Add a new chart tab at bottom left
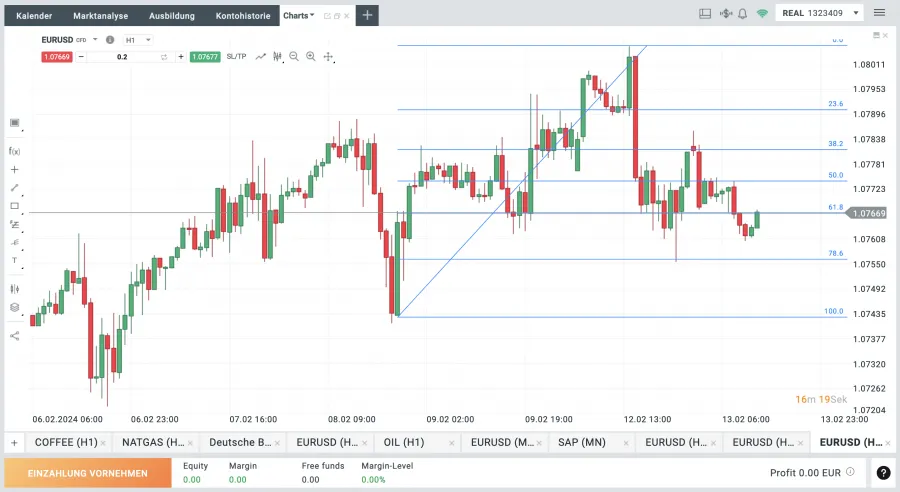This screenshot has height=492, width=900. (14, 443)
